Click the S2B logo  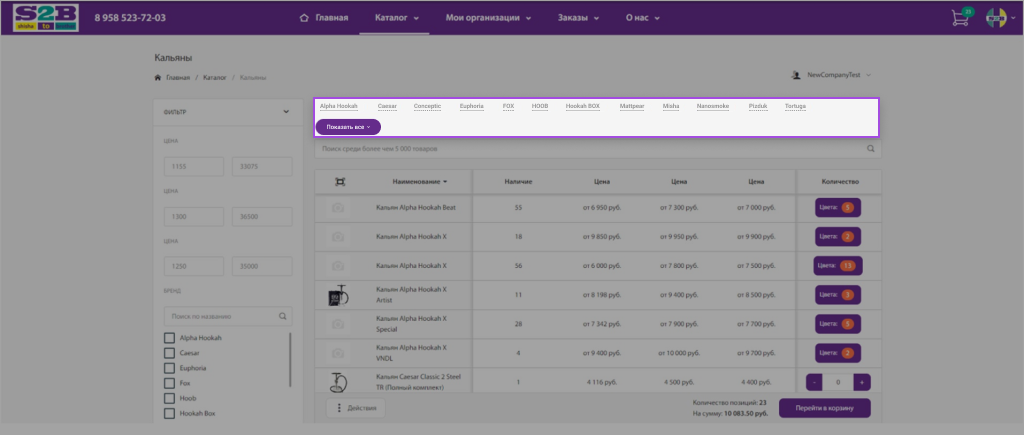pos(46,18)
